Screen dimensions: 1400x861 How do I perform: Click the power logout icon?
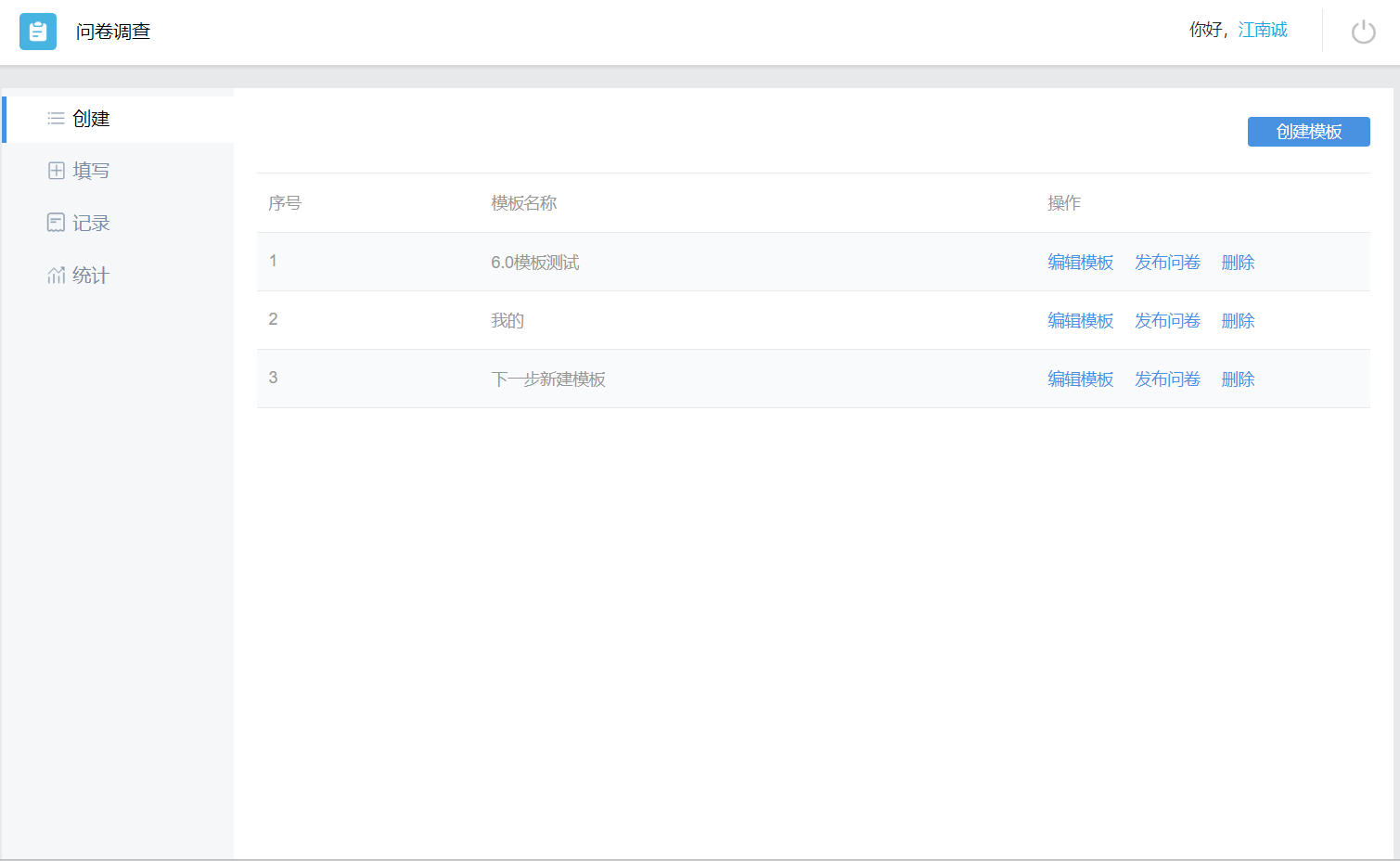coord(1363,32)
